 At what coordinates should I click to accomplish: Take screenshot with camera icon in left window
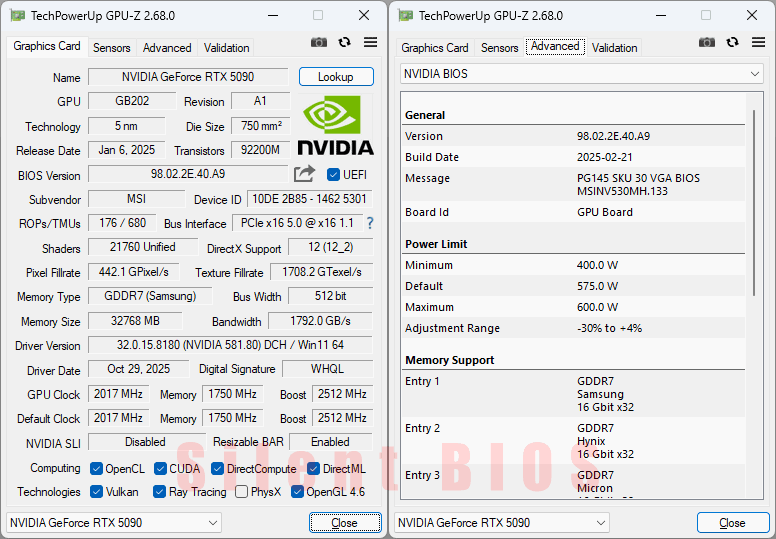pos(319,43)
